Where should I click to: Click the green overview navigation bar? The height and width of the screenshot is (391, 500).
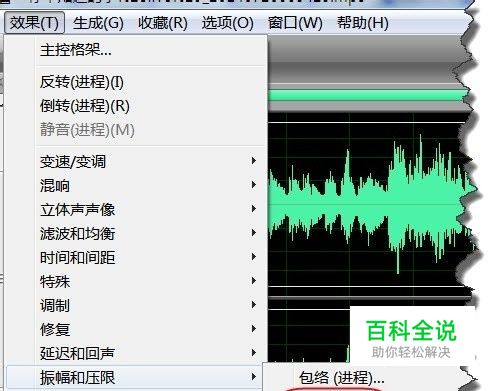tap(368, 95)
